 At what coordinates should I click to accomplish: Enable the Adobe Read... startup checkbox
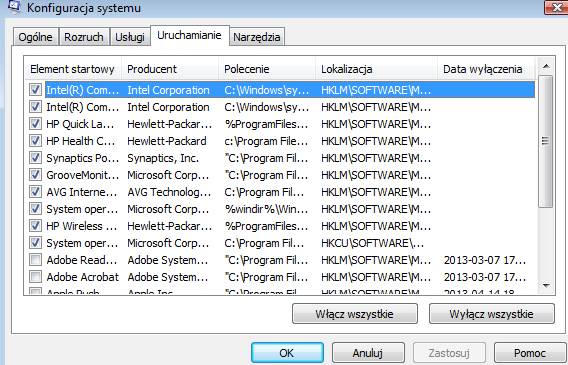[35, 260]
